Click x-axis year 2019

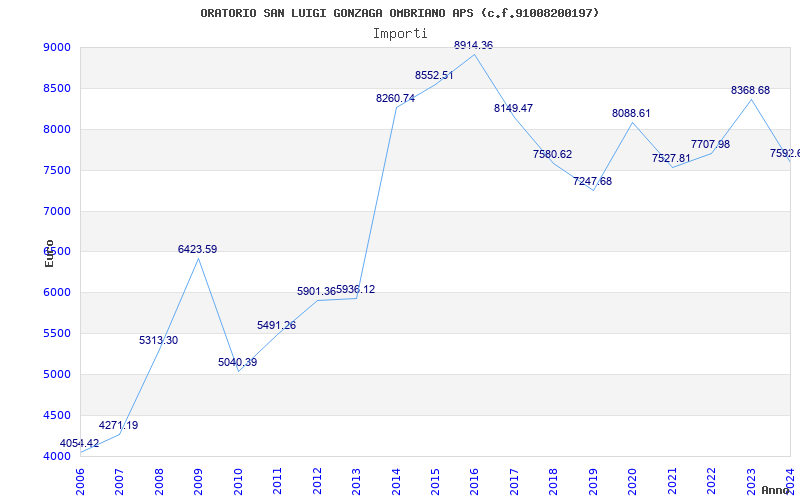coord(593,481)
